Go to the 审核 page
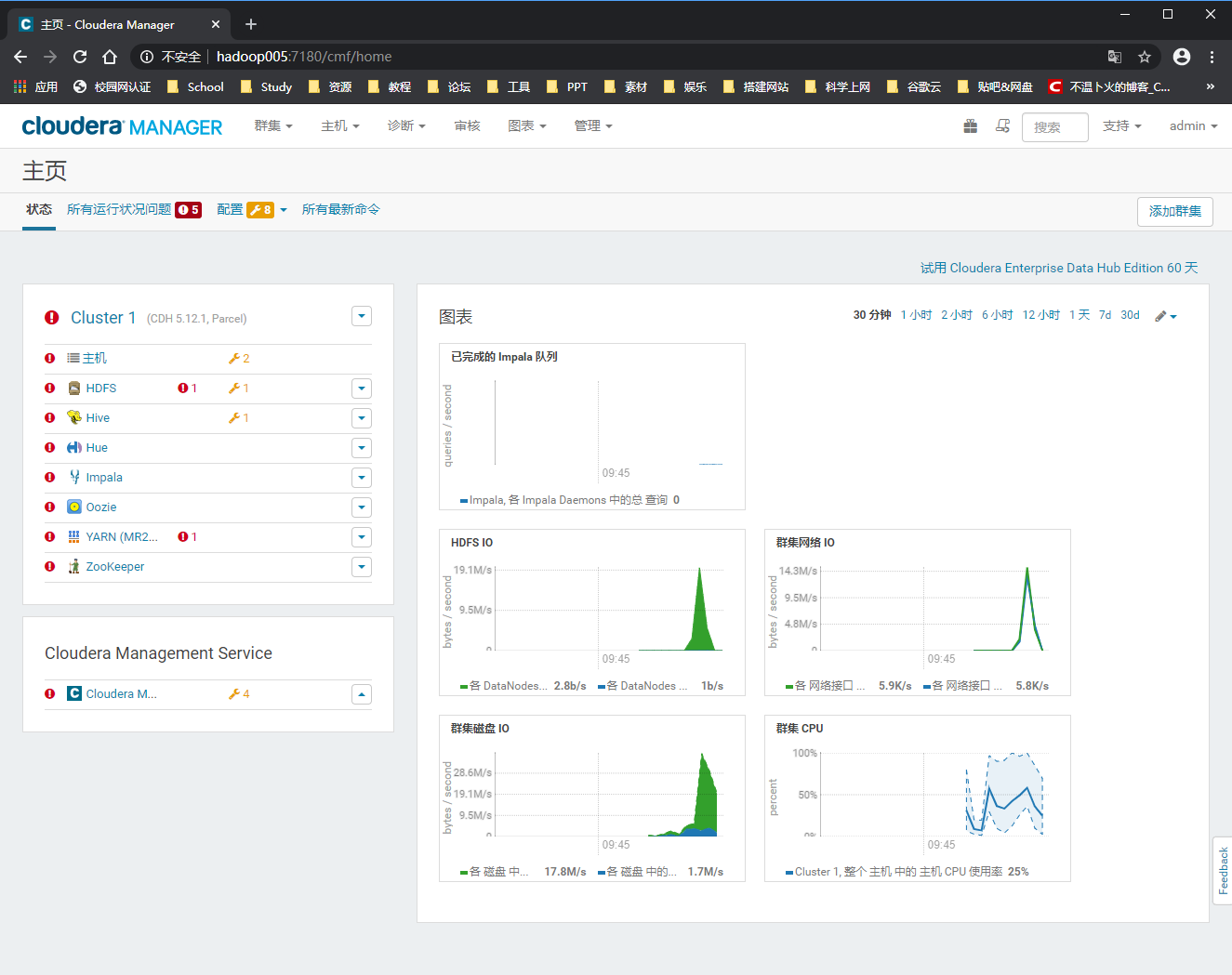1232x975 pixels. point(468,126)
